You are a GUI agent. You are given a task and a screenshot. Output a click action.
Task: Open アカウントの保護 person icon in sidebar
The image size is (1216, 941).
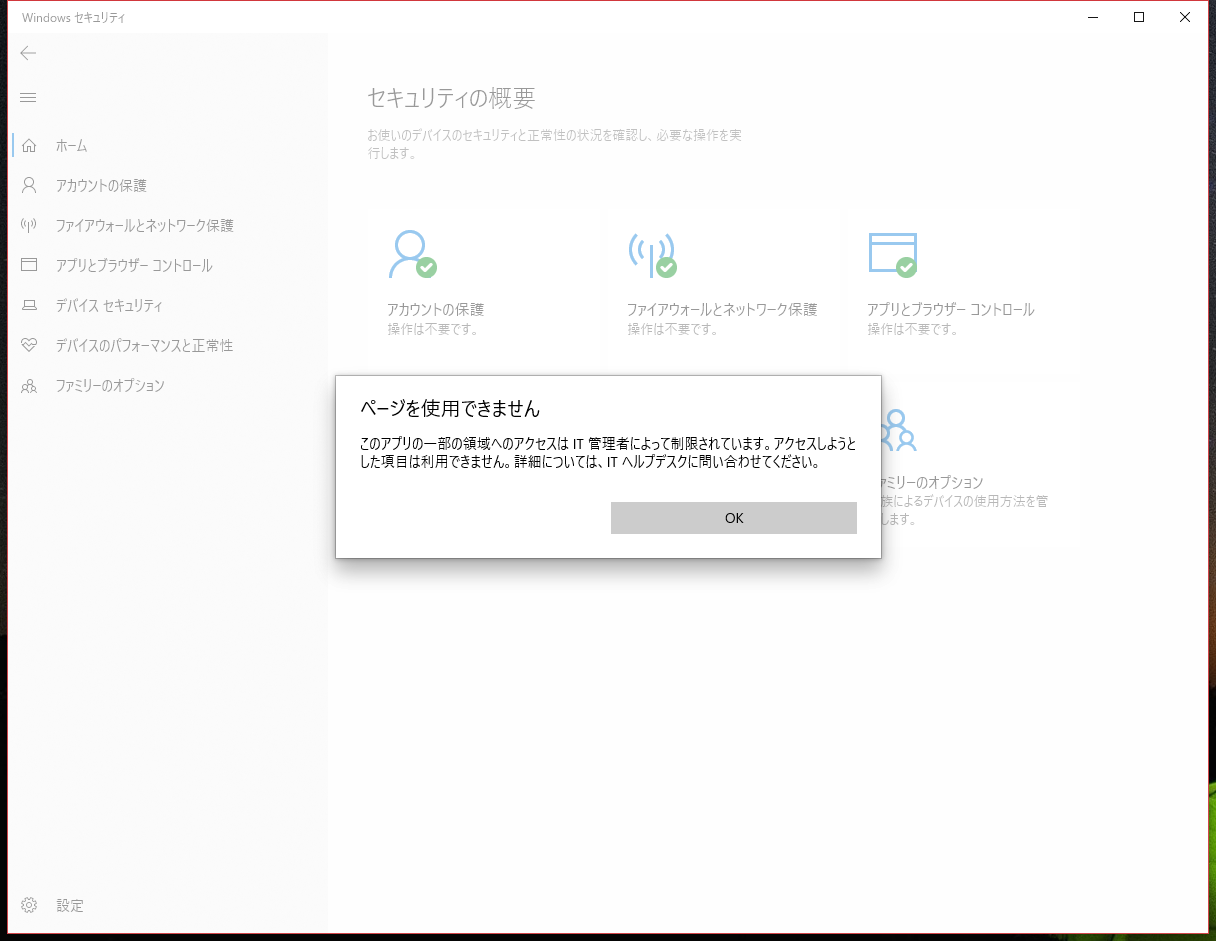tap(29, 185)
